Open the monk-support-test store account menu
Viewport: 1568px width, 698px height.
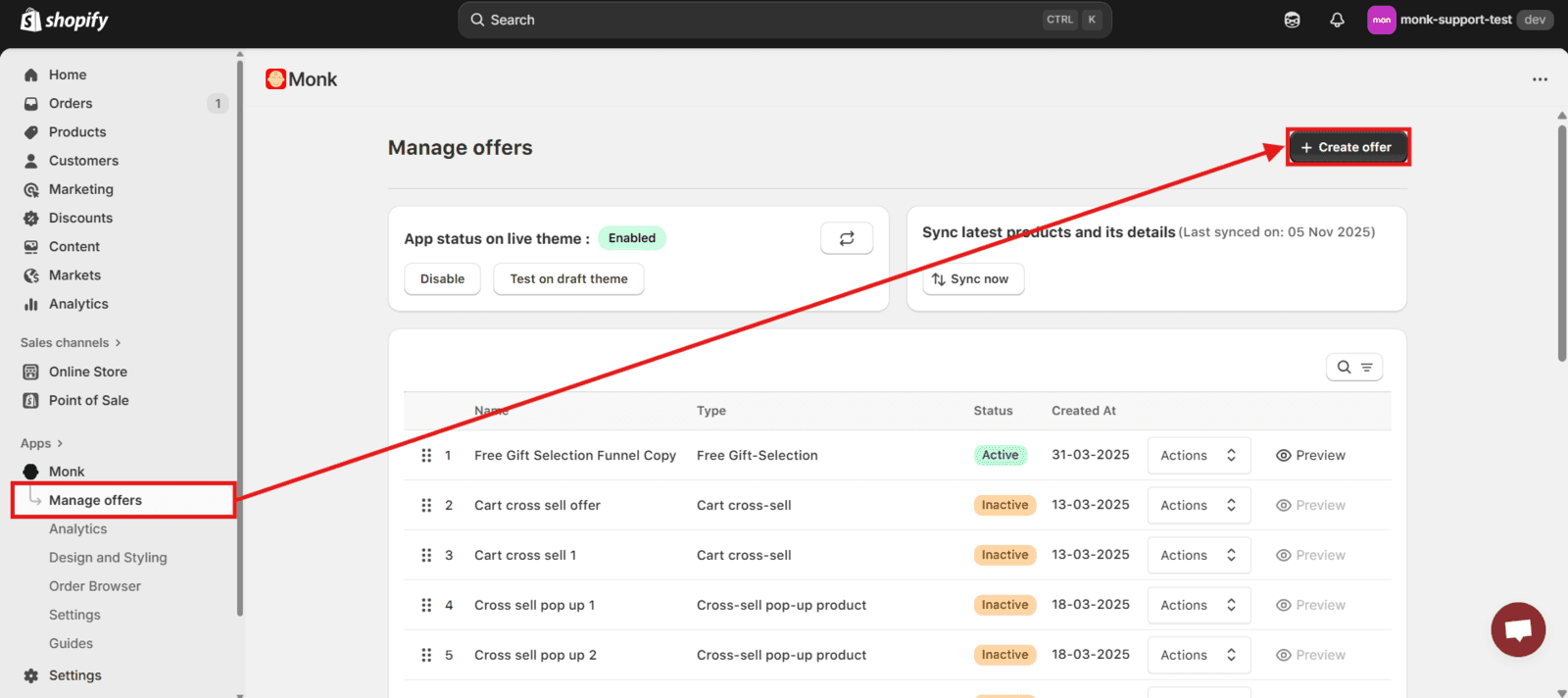point(1460,20)
